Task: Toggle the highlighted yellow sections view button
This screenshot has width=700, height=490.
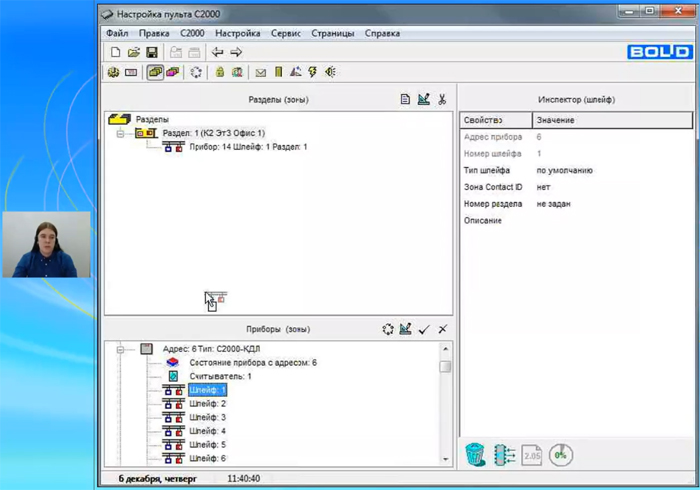Action: 155,72
